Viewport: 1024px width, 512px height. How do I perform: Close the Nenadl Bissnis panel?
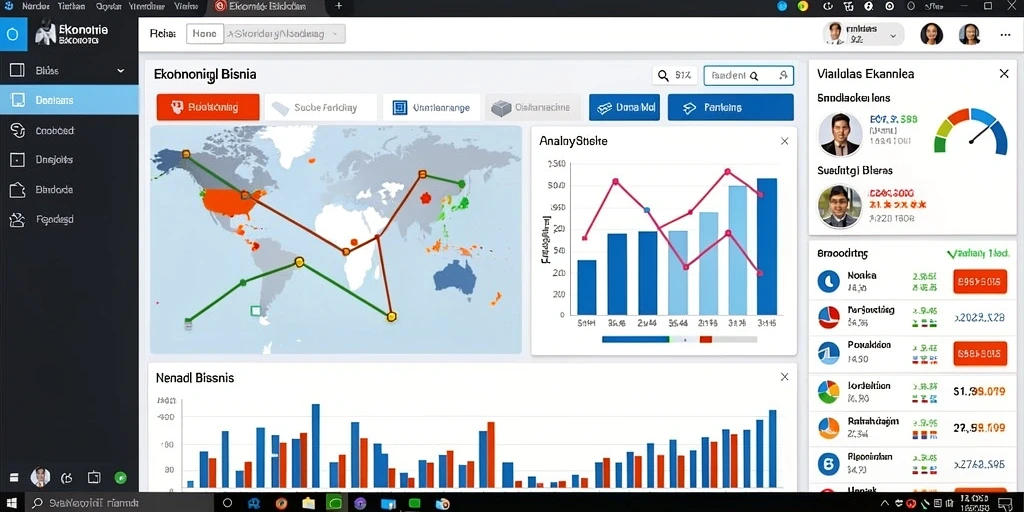(784, 377)
